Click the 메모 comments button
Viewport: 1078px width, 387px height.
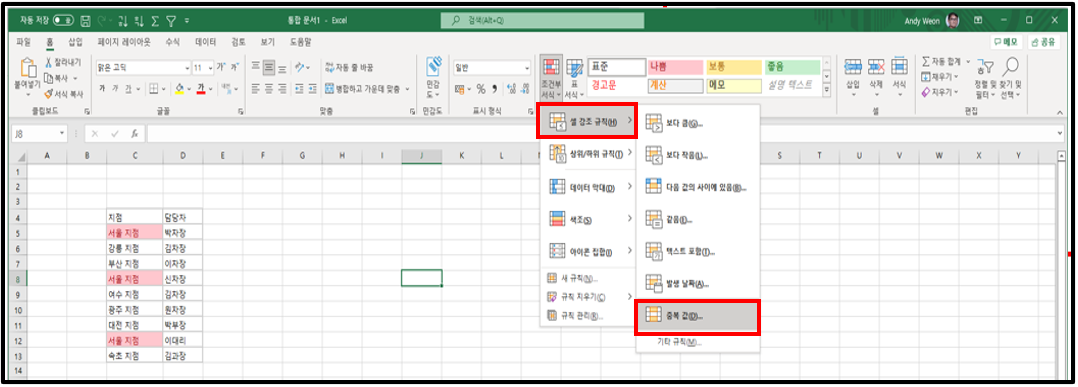[x=1006, y=42]
